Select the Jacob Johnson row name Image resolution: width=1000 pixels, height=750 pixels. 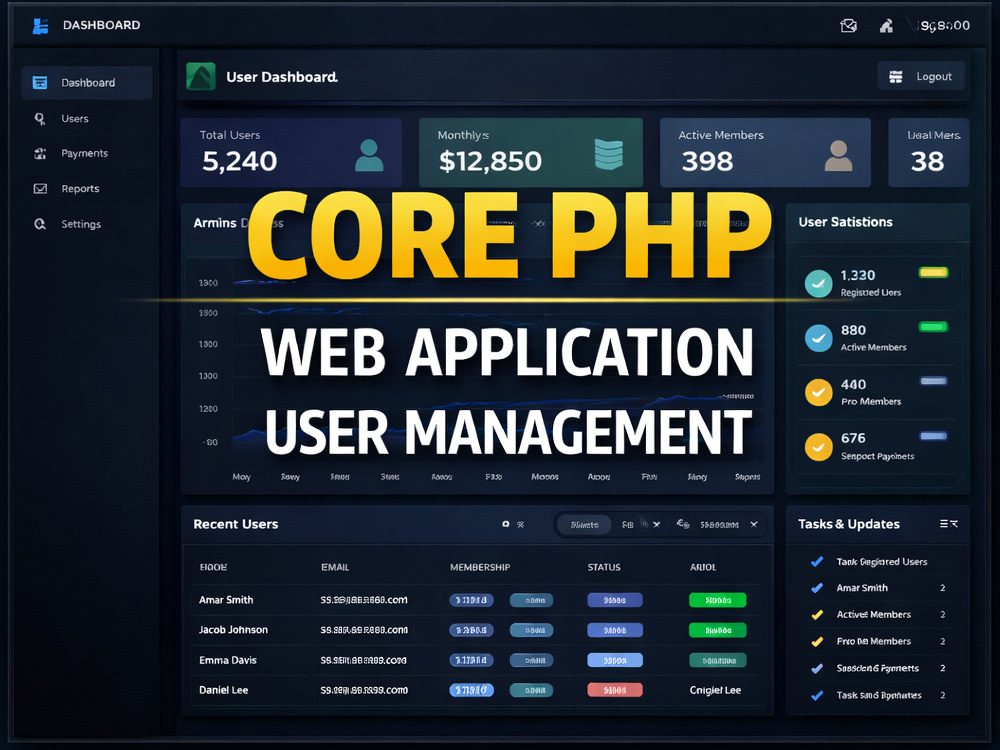point(233,629)
